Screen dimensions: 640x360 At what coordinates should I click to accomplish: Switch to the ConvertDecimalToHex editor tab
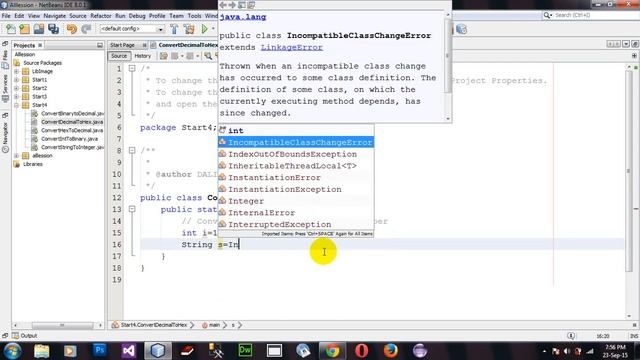click(x=188, y=45)
